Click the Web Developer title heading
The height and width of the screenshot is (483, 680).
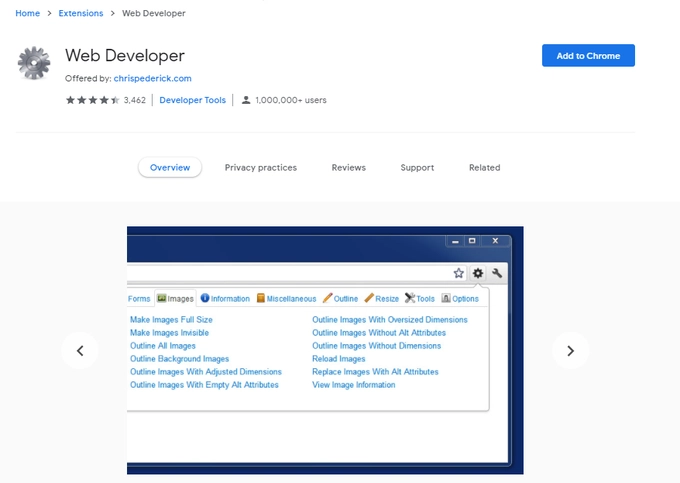tap(125, 55)
